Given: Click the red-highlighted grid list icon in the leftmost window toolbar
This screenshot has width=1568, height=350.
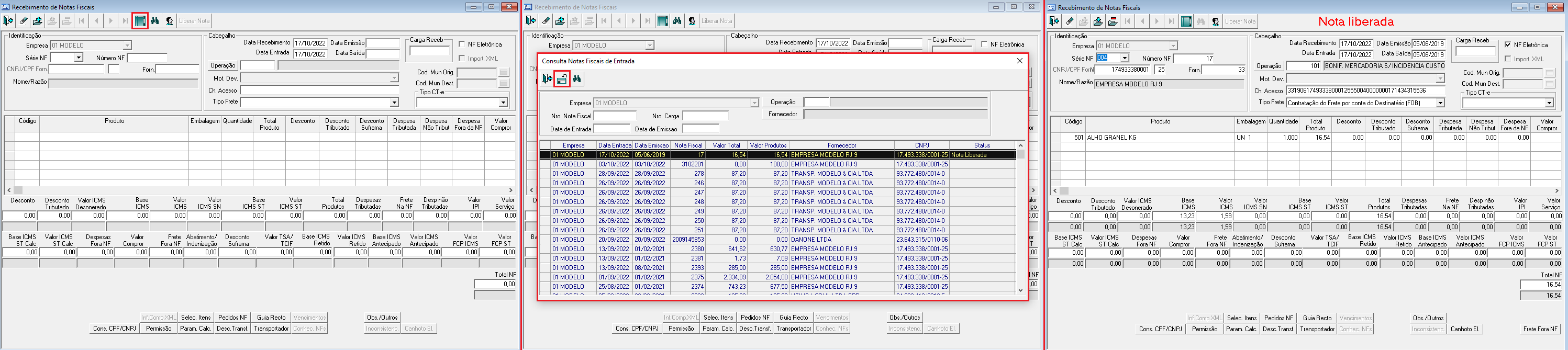Looking at the screenshot, I should [140, 21].
